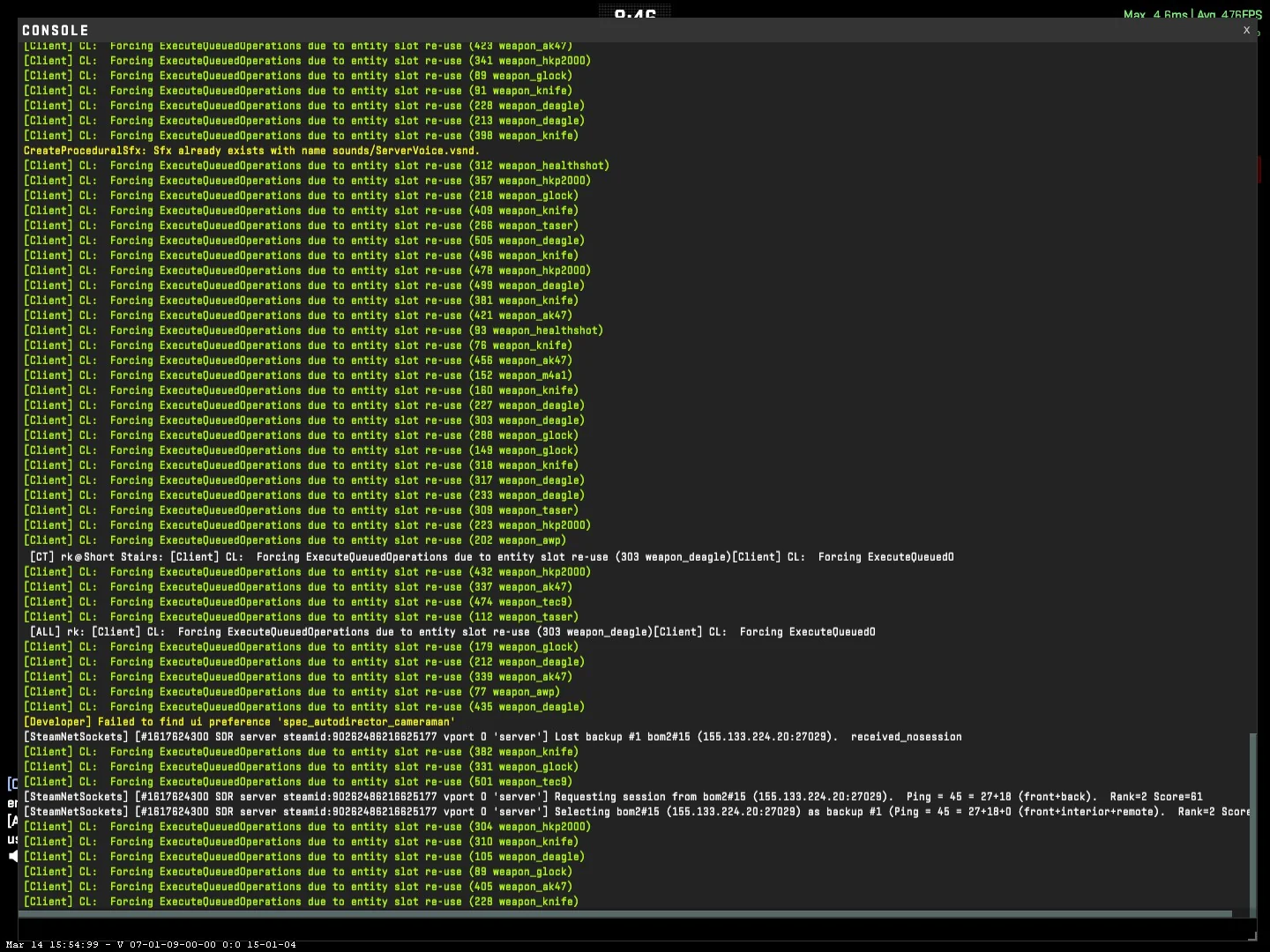Viewport: 1270px width, 952px height.
Task: Mute the voice chat speaker icon
Action: (11, 855)
